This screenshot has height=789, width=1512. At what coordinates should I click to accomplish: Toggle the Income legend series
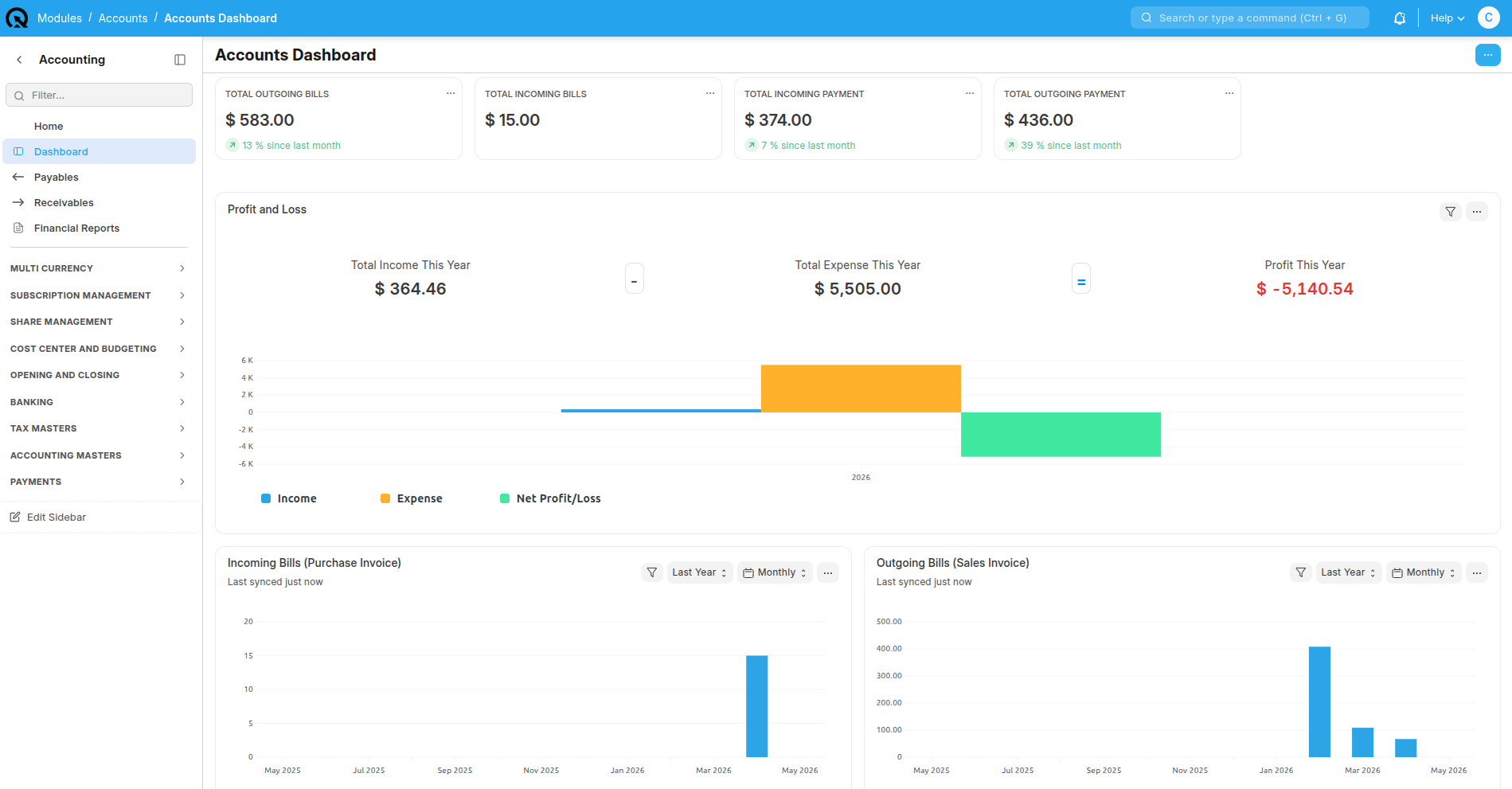click(x=289, y=498)
